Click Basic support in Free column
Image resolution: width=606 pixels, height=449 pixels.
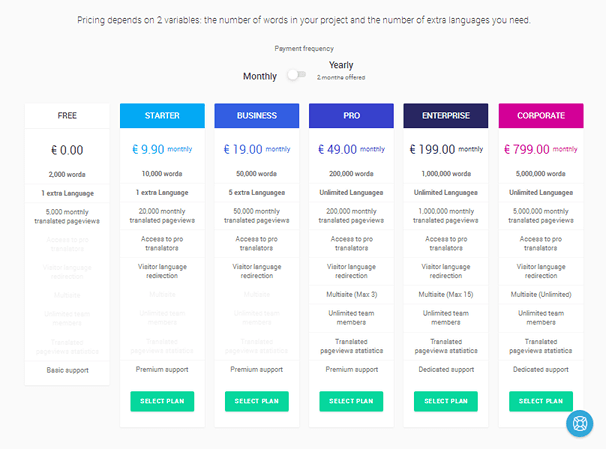67,370
